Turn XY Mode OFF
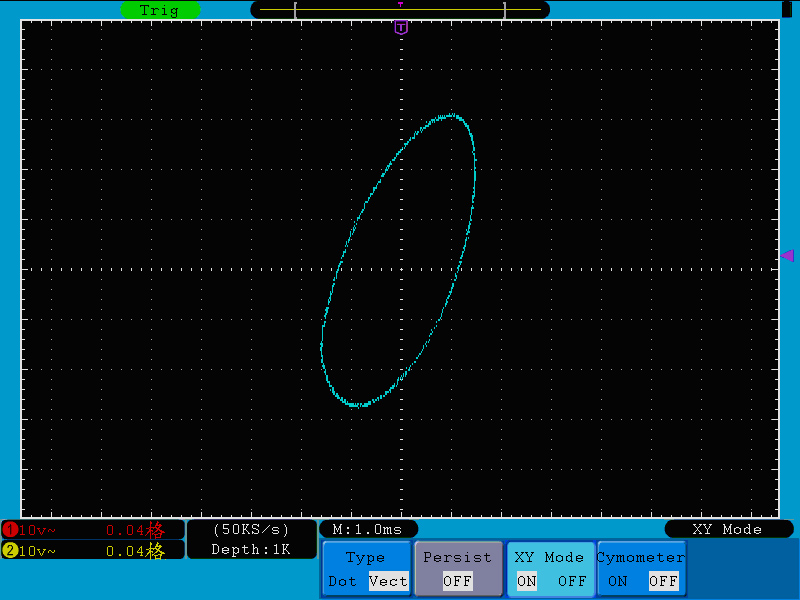 572,581
